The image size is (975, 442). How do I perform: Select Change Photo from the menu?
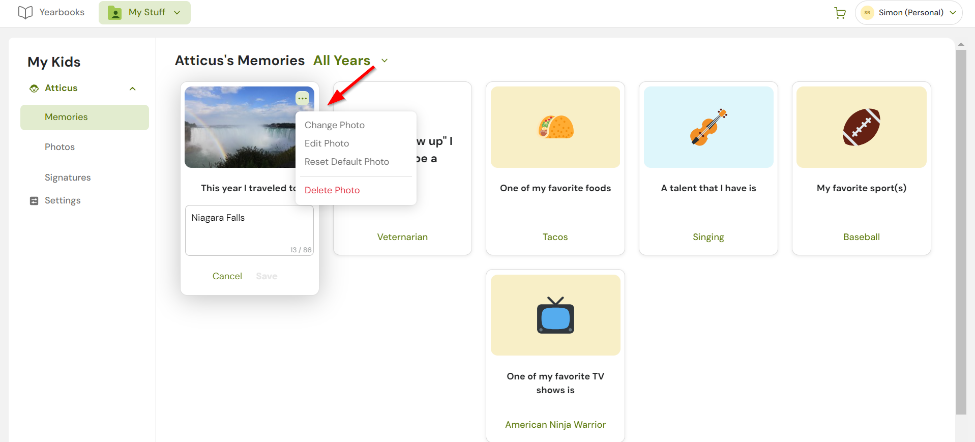click(334, 125)
